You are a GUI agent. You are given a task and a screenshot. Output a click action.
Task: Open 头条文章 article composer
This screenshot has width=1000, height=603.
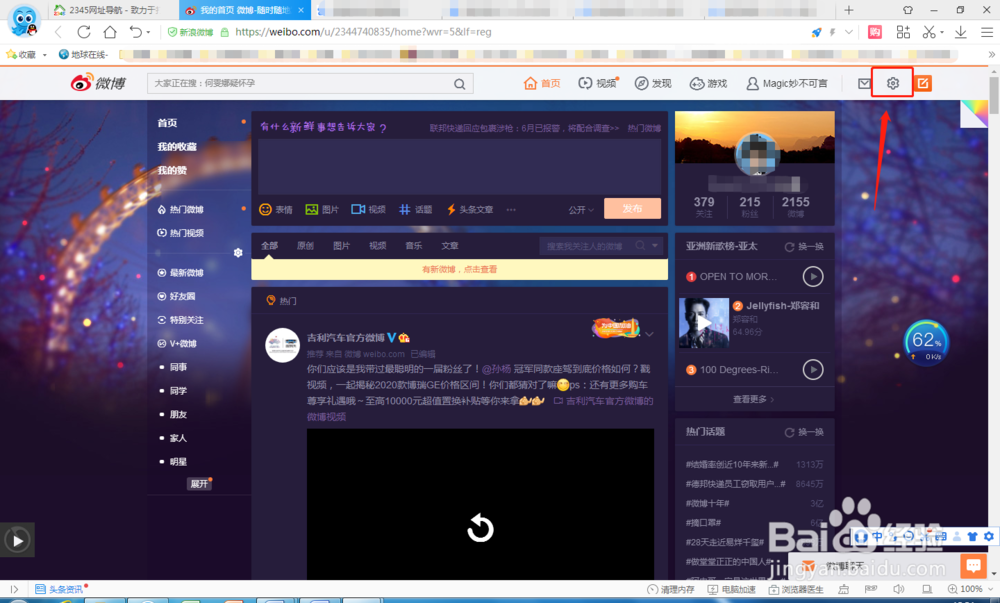(469, 209)
